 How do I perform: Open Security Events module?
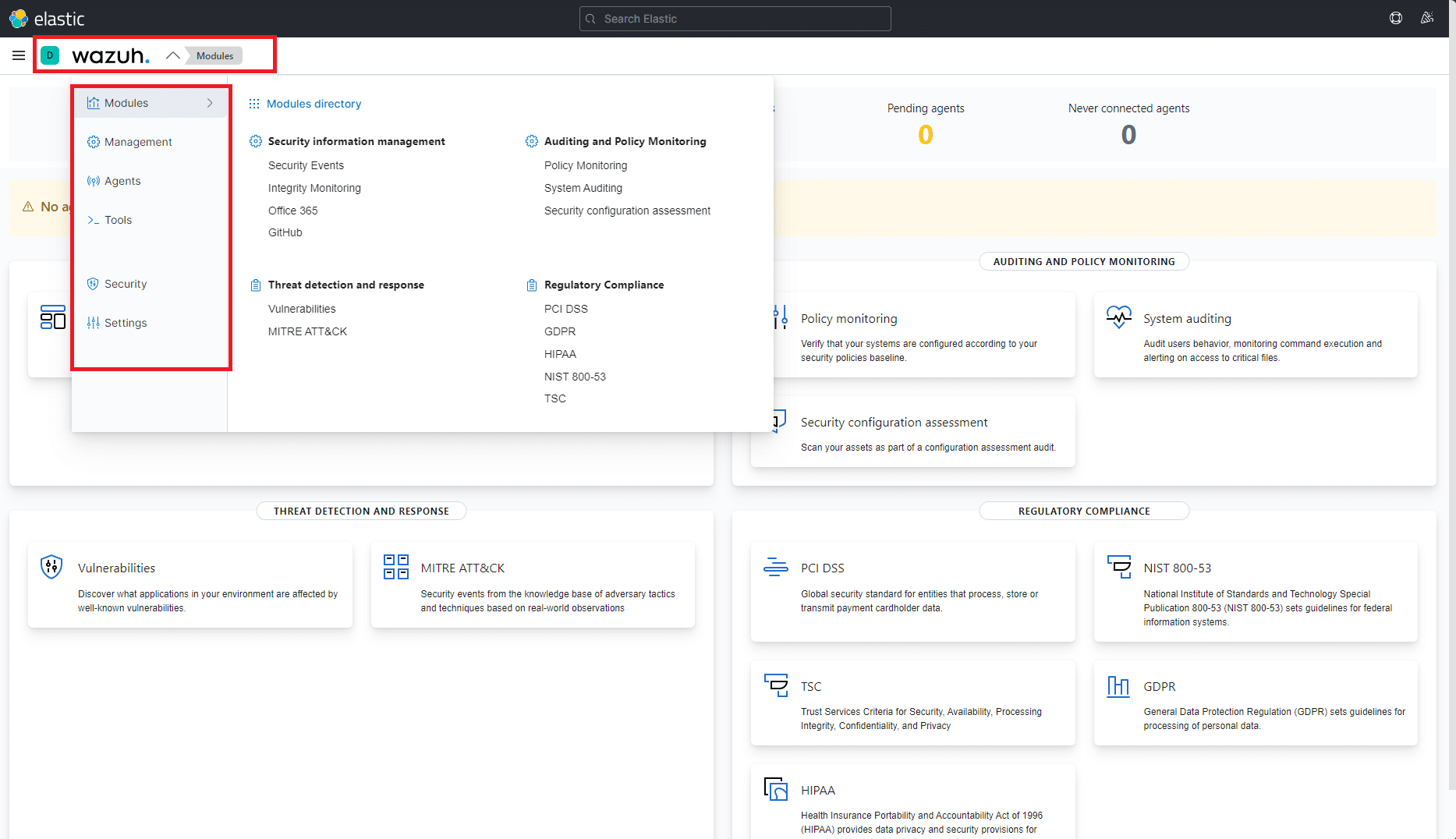(306, 165)
